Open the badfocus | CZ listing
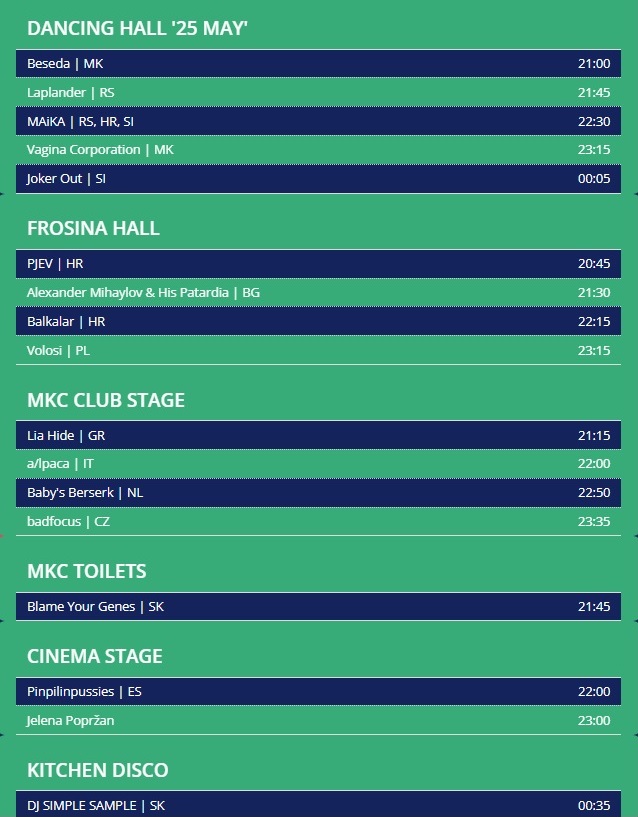 coord(318,522)
